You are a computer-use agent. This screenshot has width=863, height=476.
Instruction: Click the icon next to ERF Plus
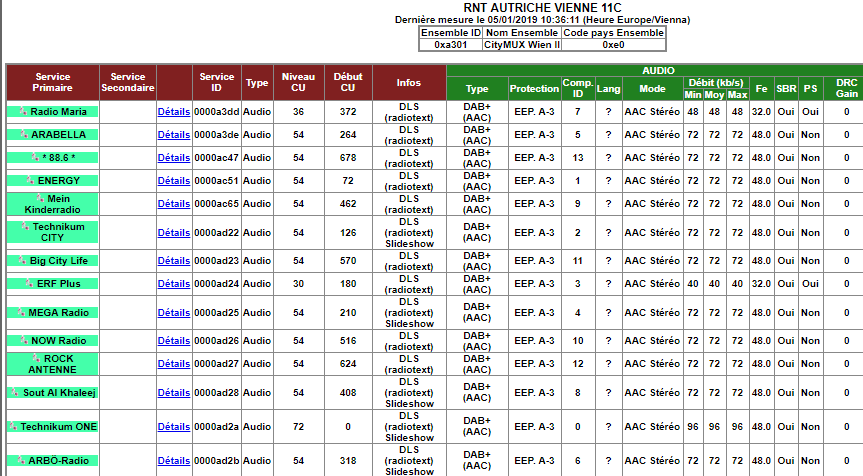pyautogui.click(x=30, y=283)
